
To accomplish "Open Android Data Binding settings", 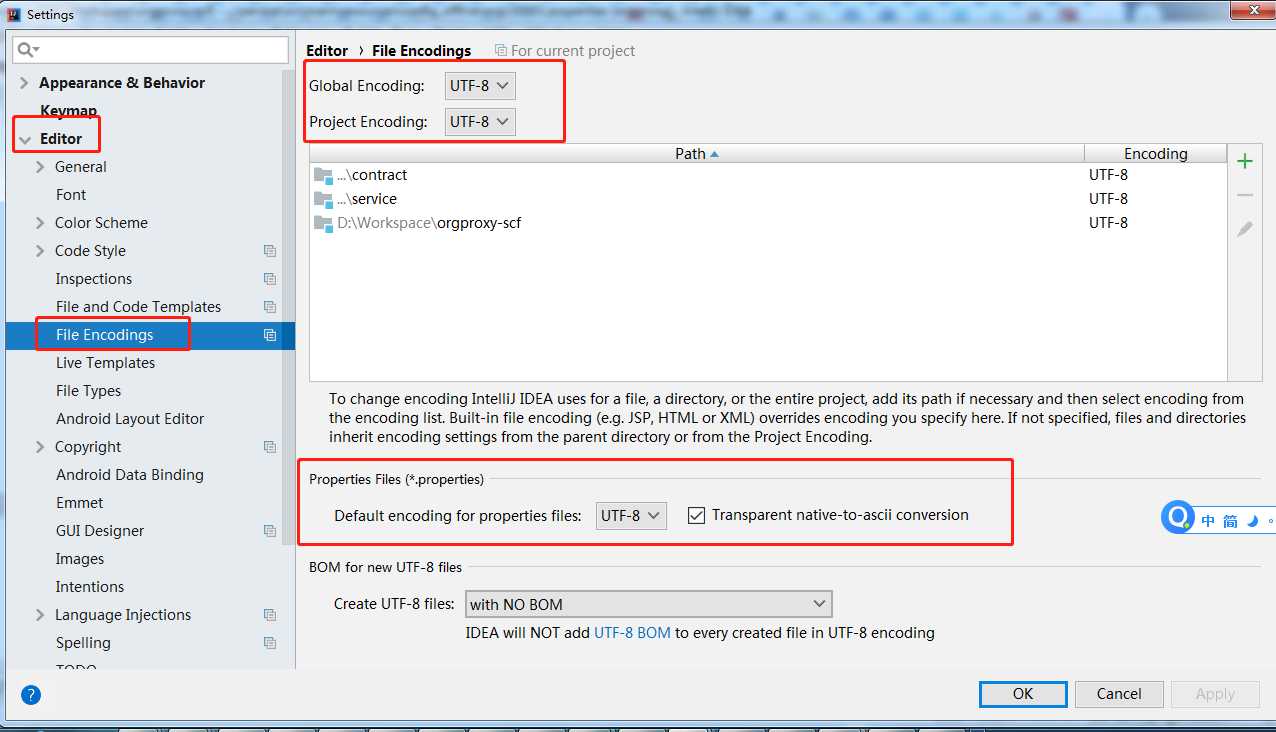I will click(x=130, y=475).
